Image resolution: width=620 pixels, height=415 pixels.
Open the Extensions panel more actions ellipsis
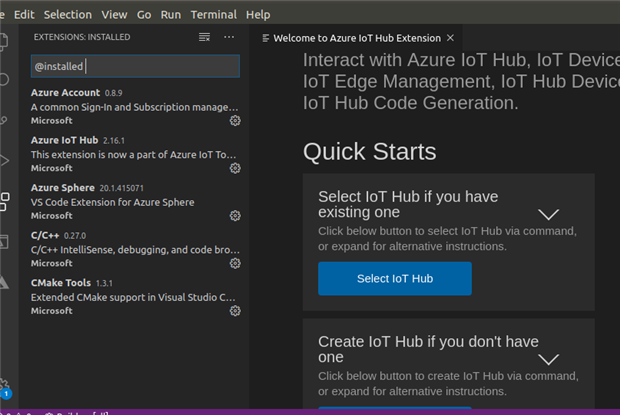[229, 37]
